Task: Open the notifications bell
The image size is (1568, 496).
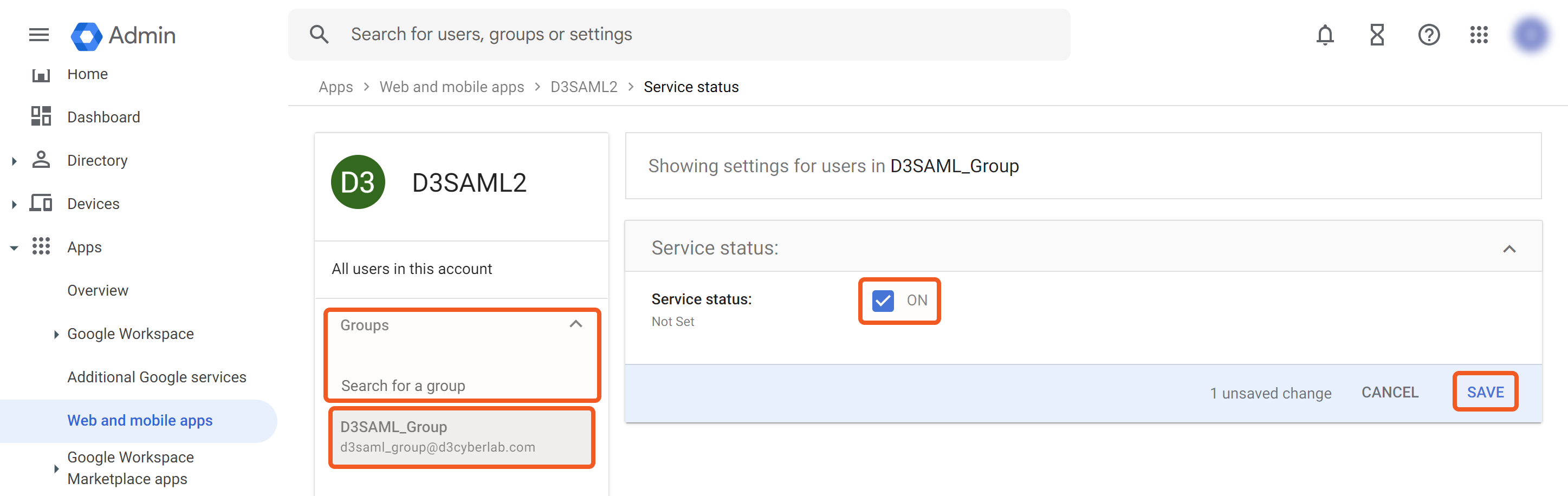Action: 1325,35
